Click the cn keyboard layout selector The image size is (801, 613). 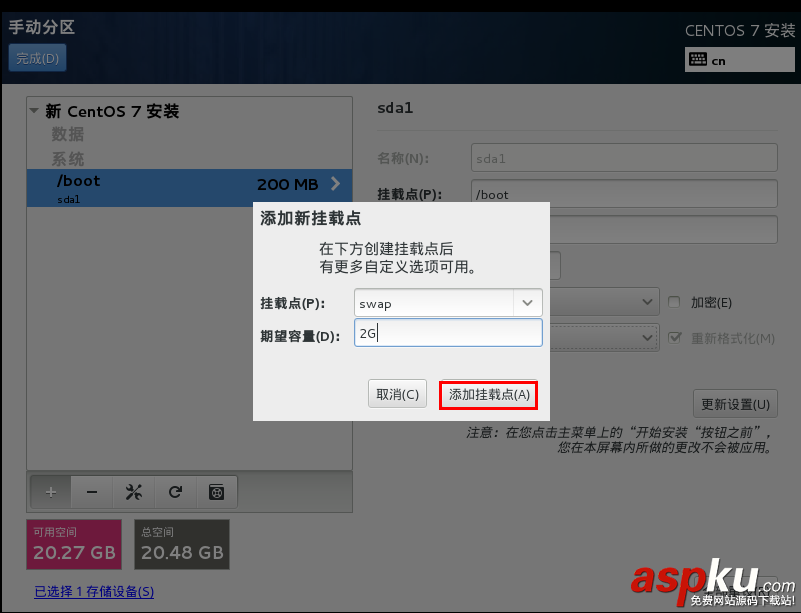(740, 60)
